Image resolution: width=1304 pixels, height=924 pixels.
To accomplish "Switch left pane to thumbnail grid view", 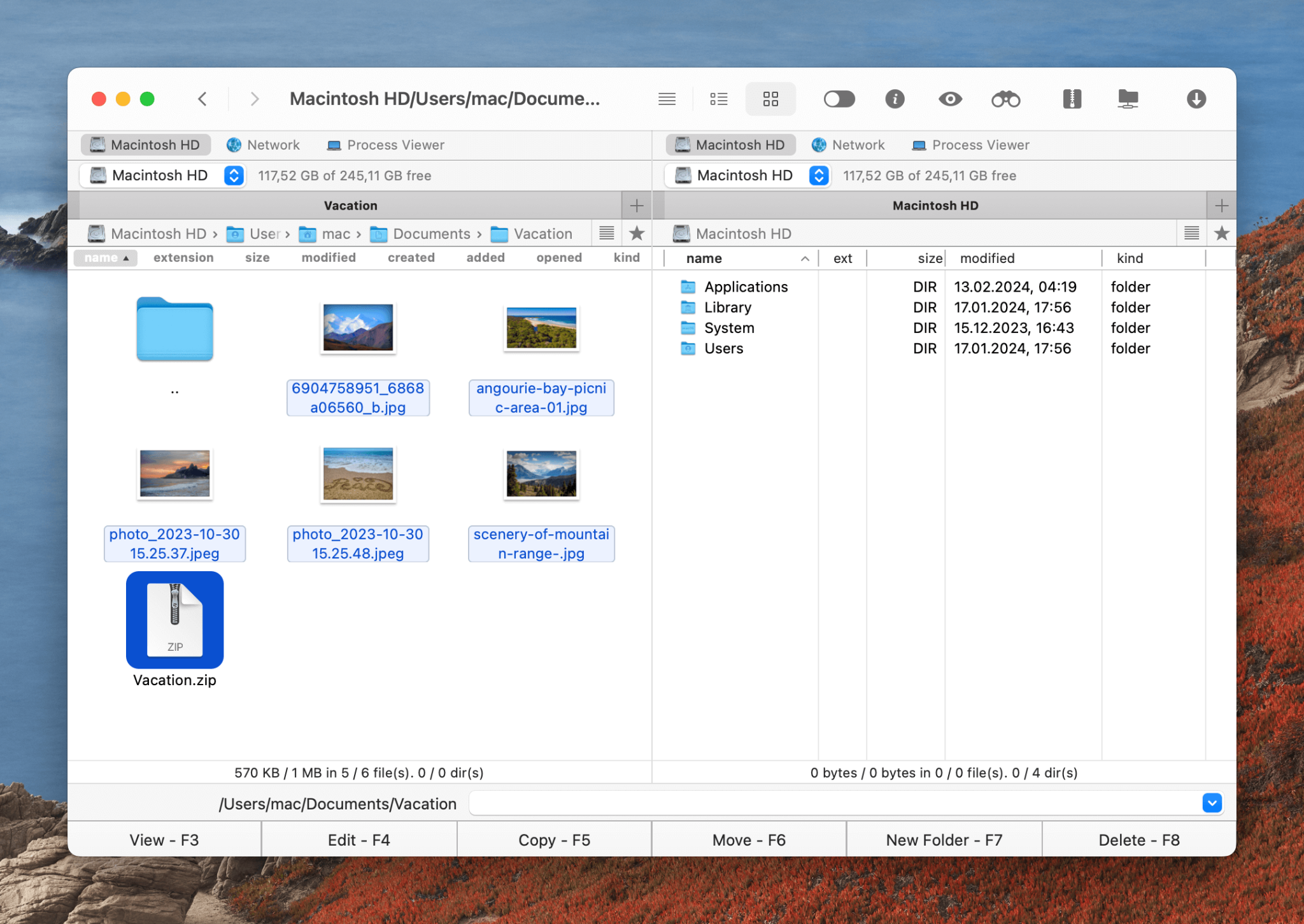I will (x=770, y=99).
